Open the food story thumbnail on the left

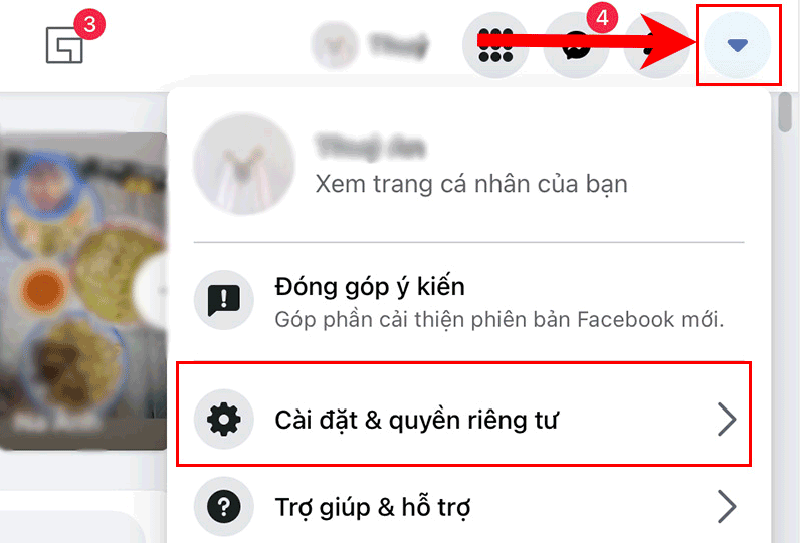click(84, 291)
